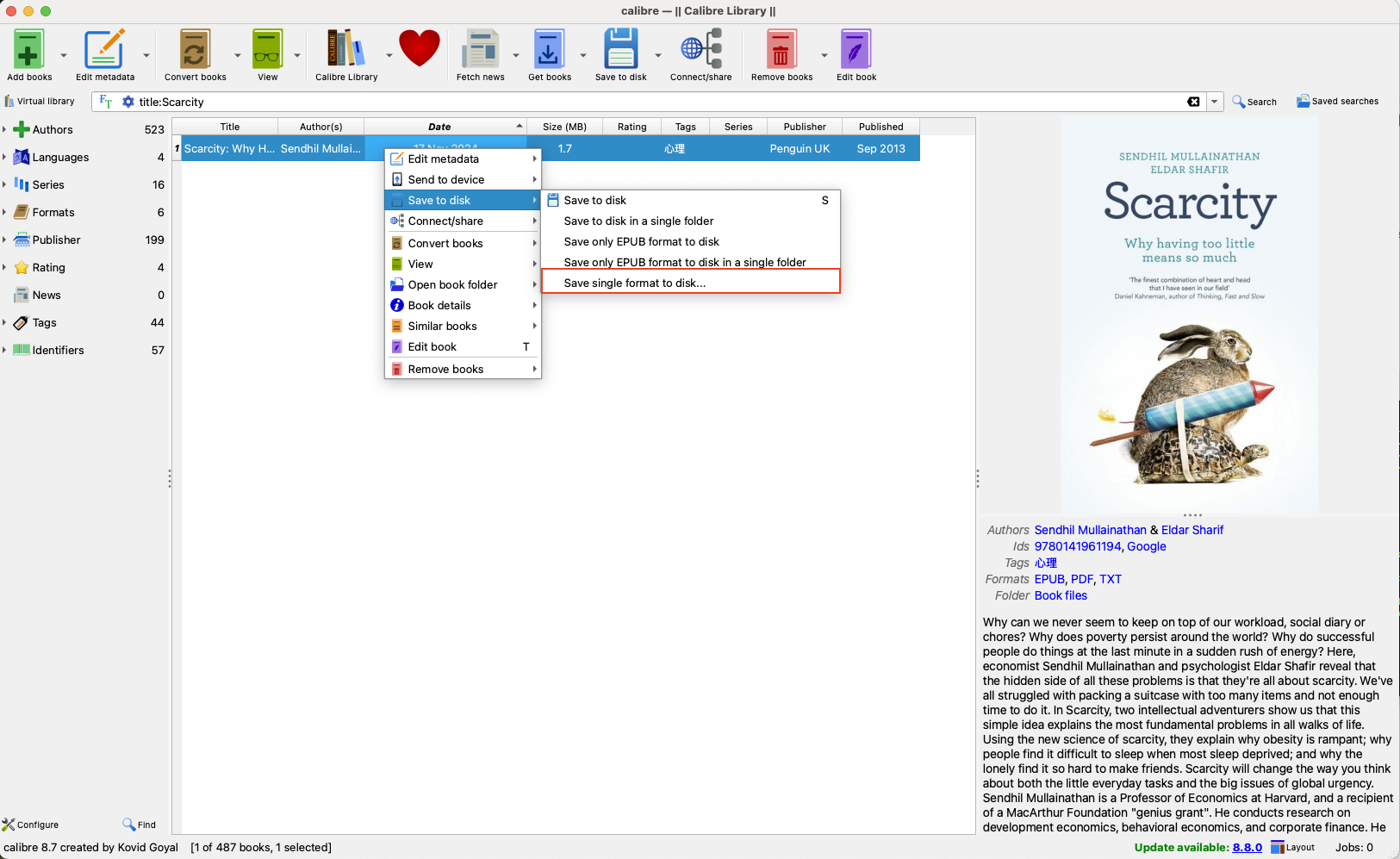Screen dimensions: 1400x859
Task: Select Book details menu entry
Action: pos(463,305)
